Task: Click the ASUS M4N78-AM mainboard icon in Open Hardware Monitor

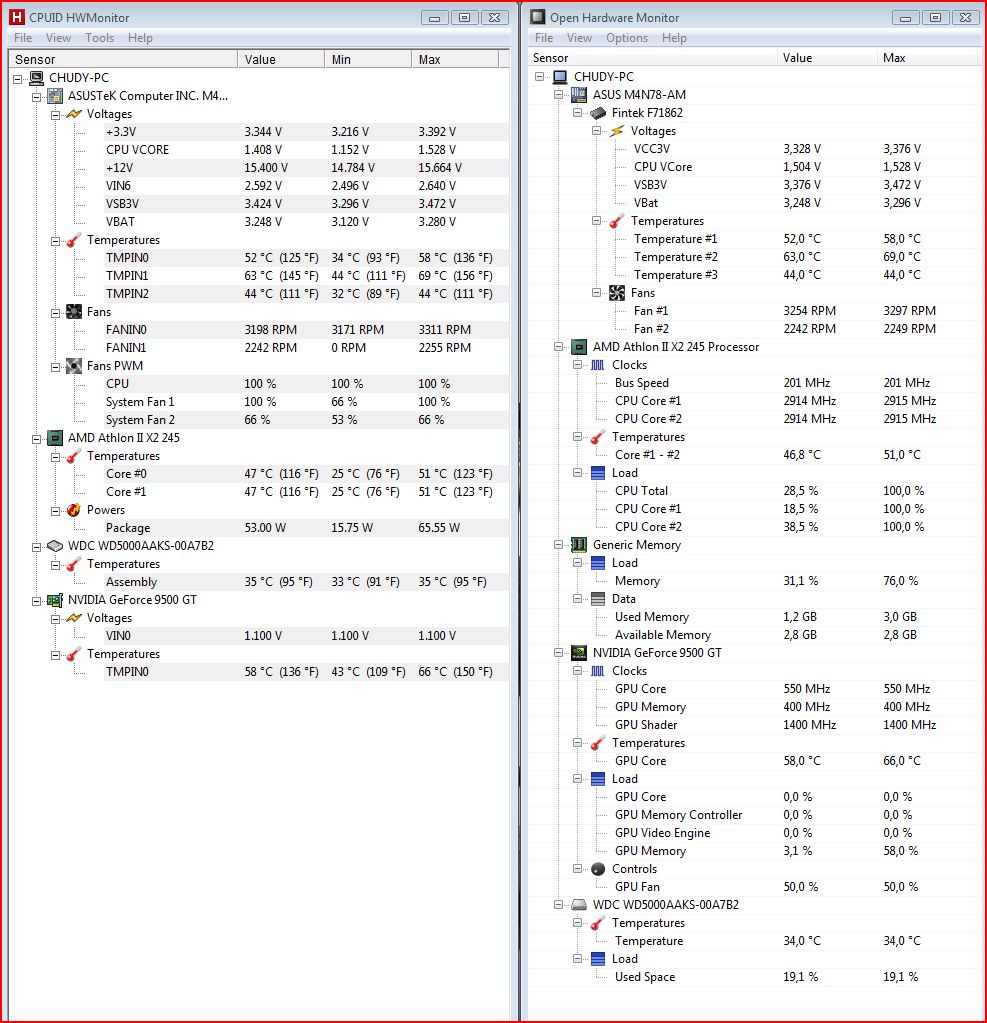Action: click(x=579, y=95)
